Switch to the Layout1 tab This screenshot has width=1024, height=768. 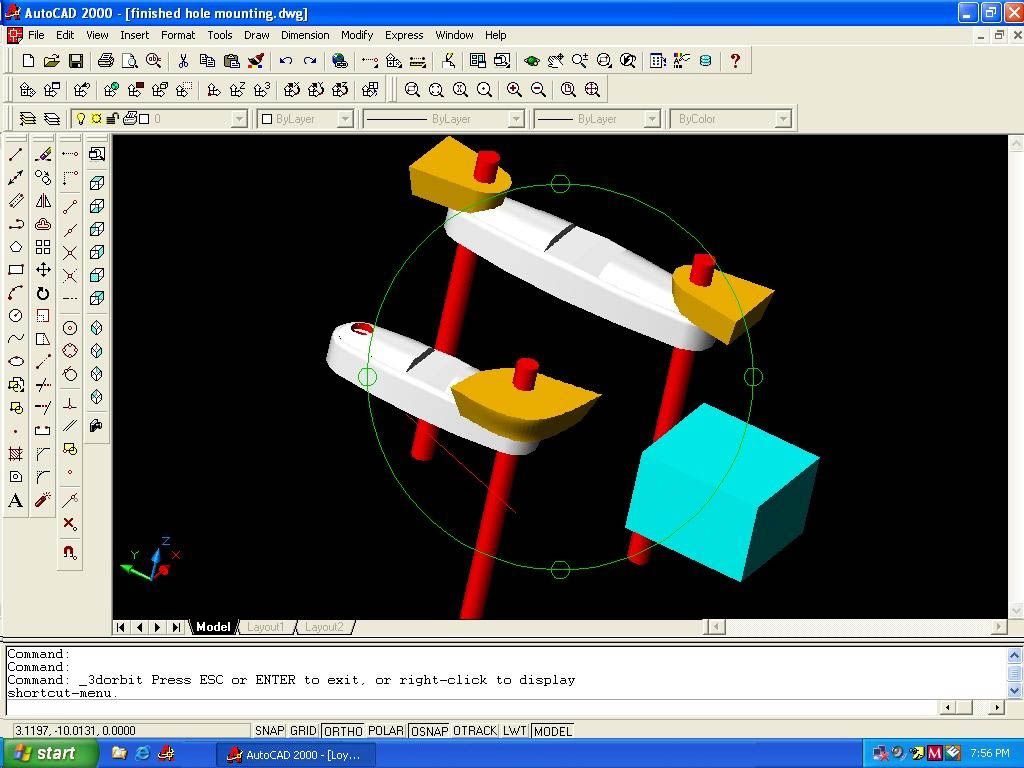266,627
